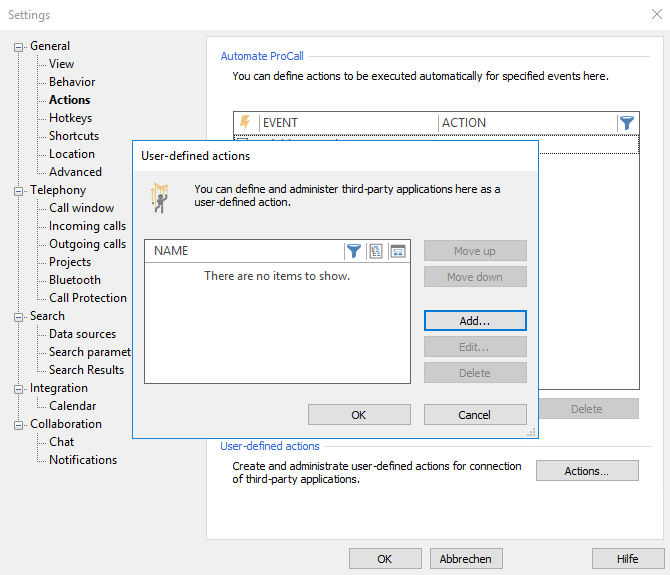Click the lightning bolt column icon
The image size is (670, 575).
point(246,123)
